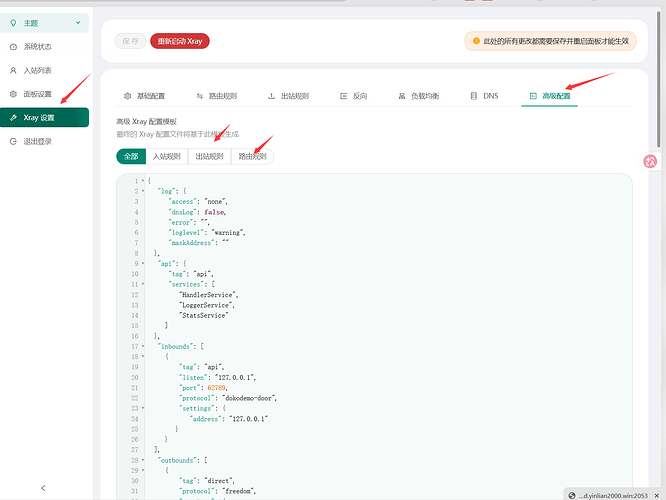Click the location pin icon beside 主题
The height and width of the screenshot is (500, 666).
tap(13, 23)
